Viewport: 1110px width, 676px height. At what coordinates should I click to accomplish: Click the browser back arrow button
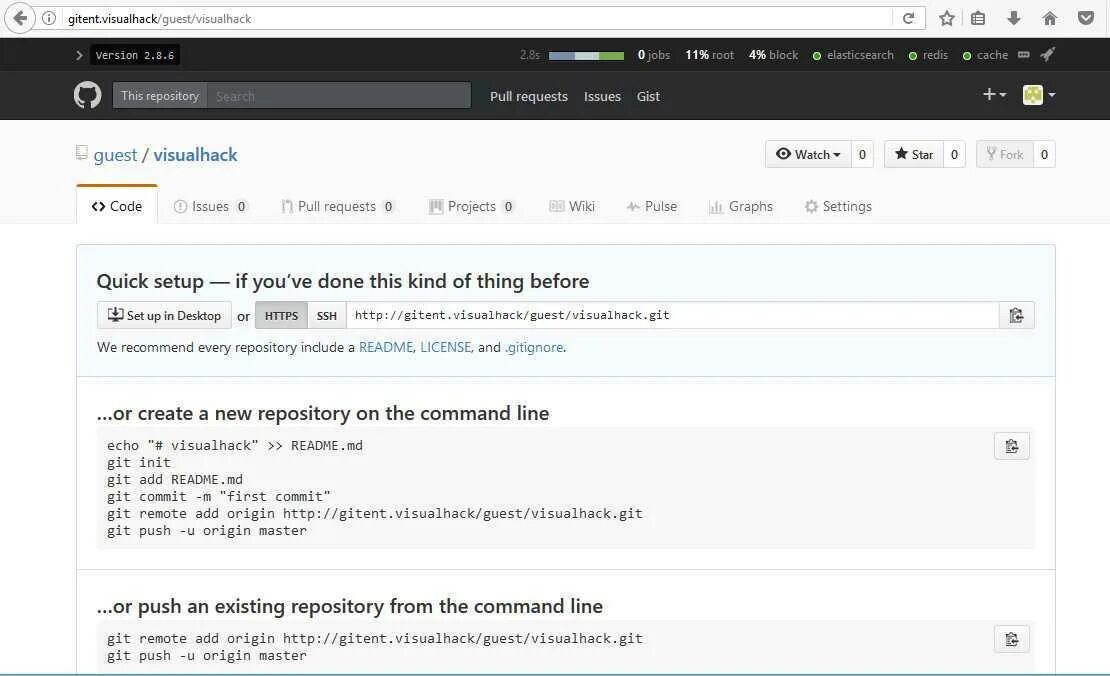(20, 18)
